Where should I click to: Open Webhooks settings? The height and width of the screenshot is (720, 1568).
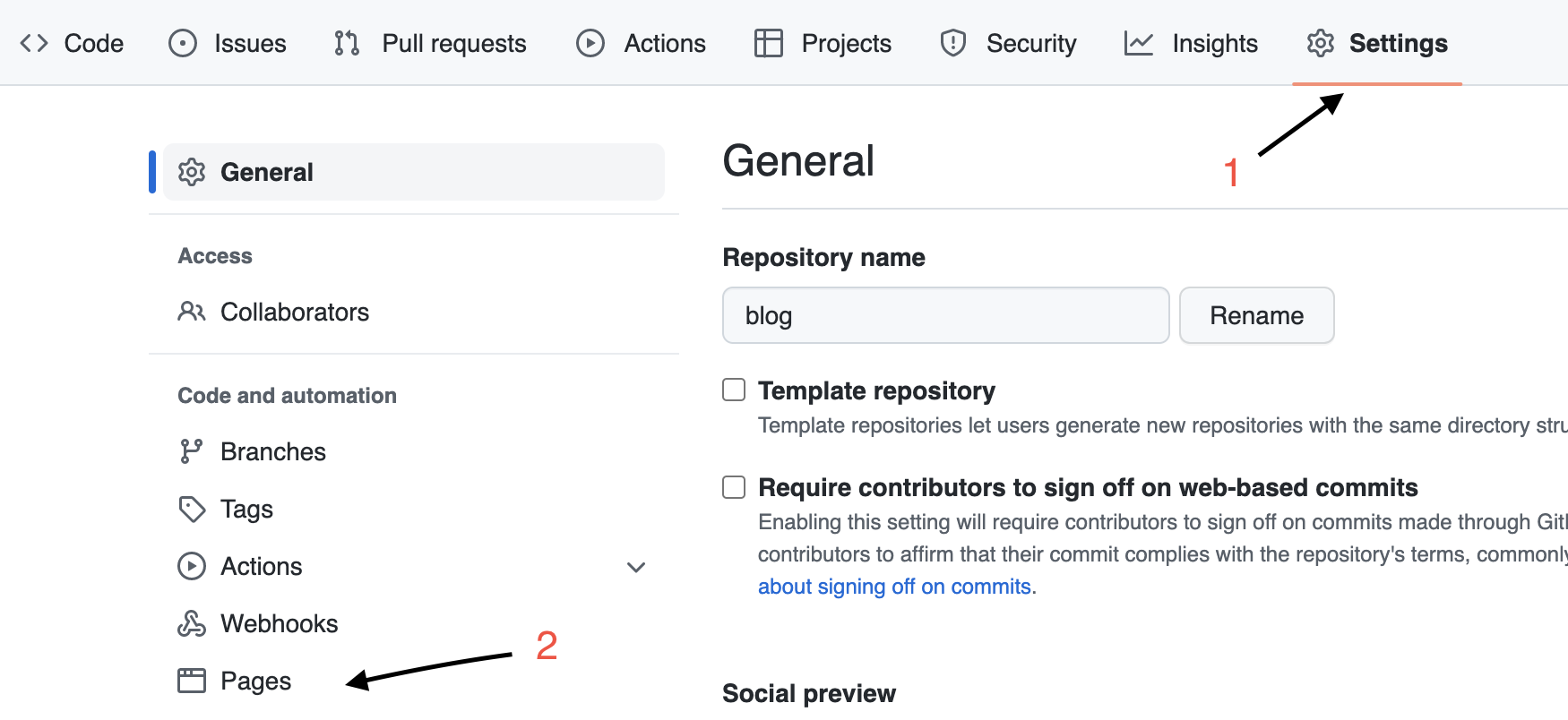[x=280, y=623]
